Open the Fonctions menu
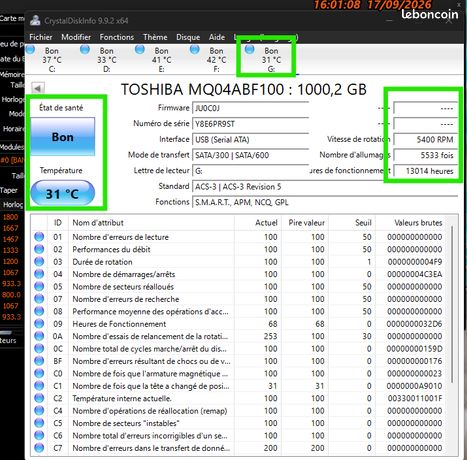Viewport: 467px width, 460px height. 117,37
